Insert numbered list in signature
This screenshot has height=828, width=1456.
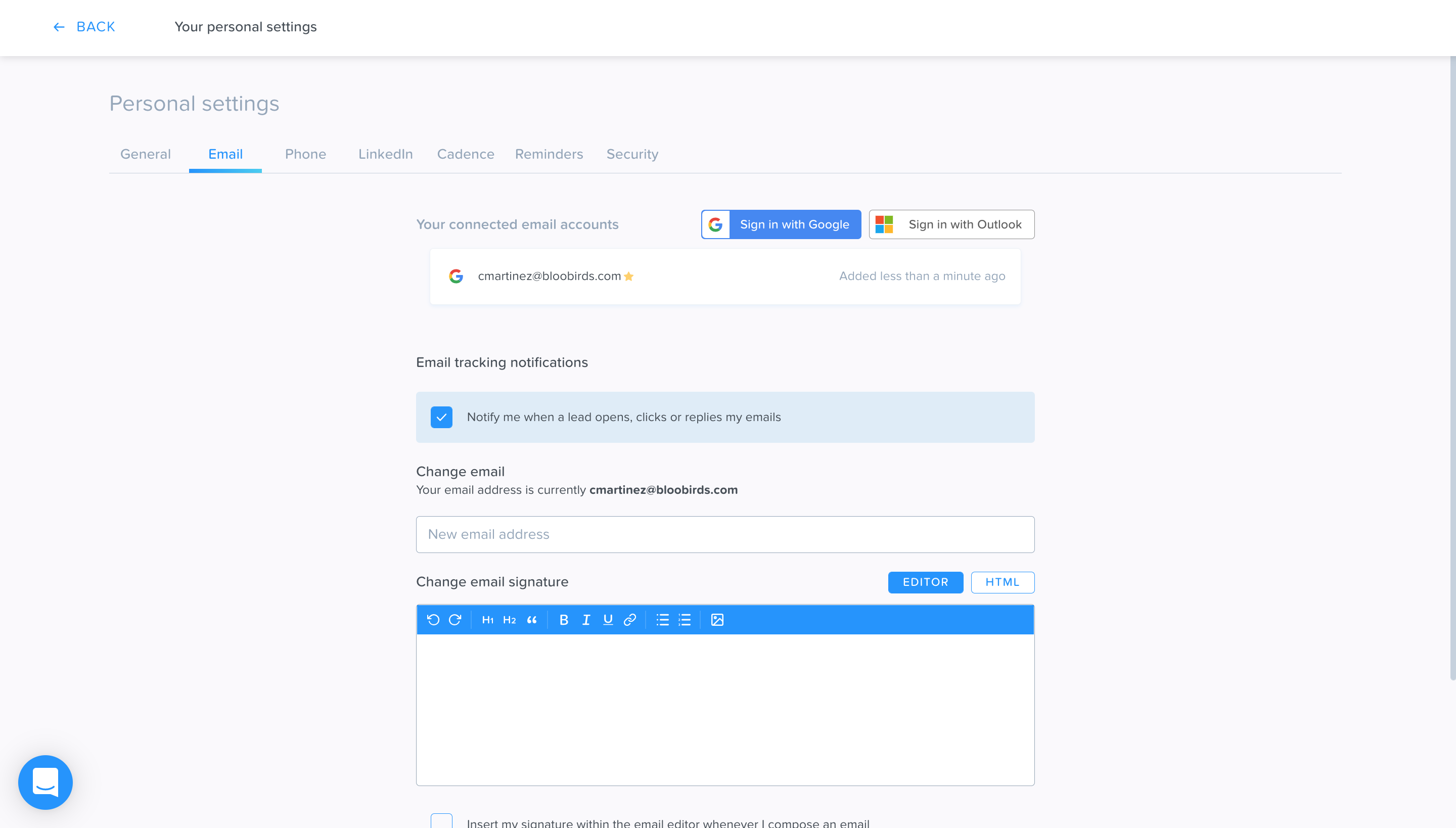tap(685, 620)
